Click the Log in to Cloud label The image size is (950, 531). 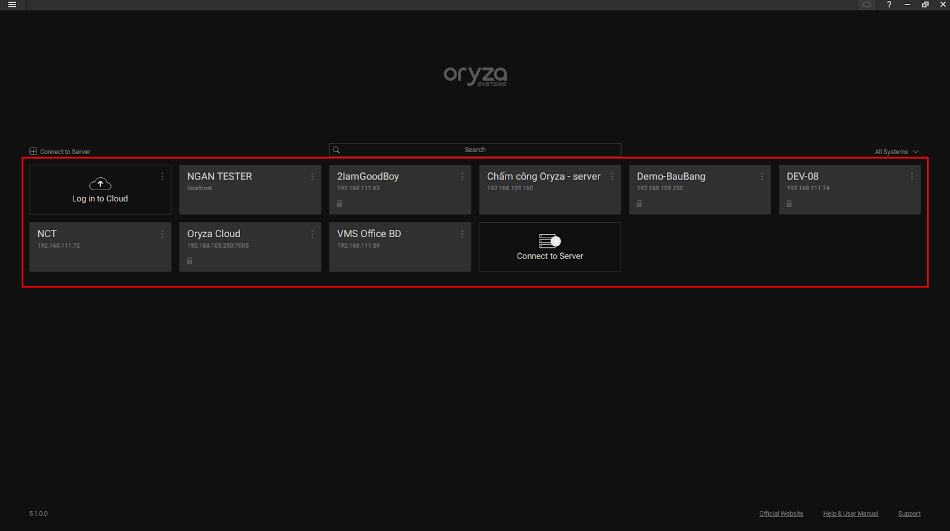[x=100, y=199]
